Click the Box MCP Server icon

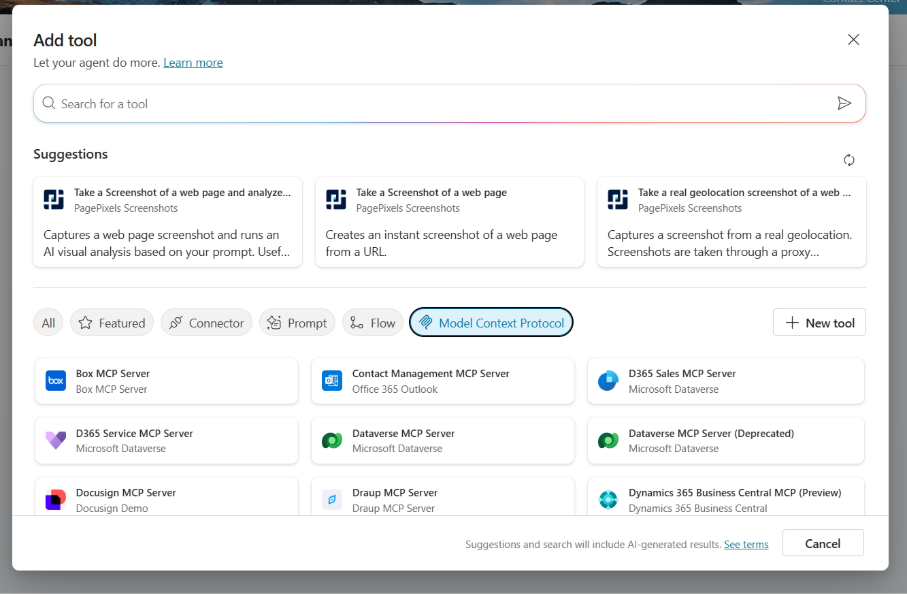click(56, 381)
